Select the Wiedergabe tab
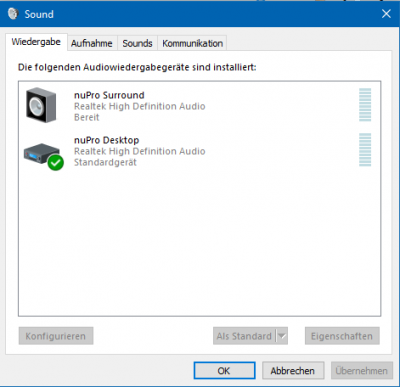This screenshot has height=387, width=400. (36, 42)
